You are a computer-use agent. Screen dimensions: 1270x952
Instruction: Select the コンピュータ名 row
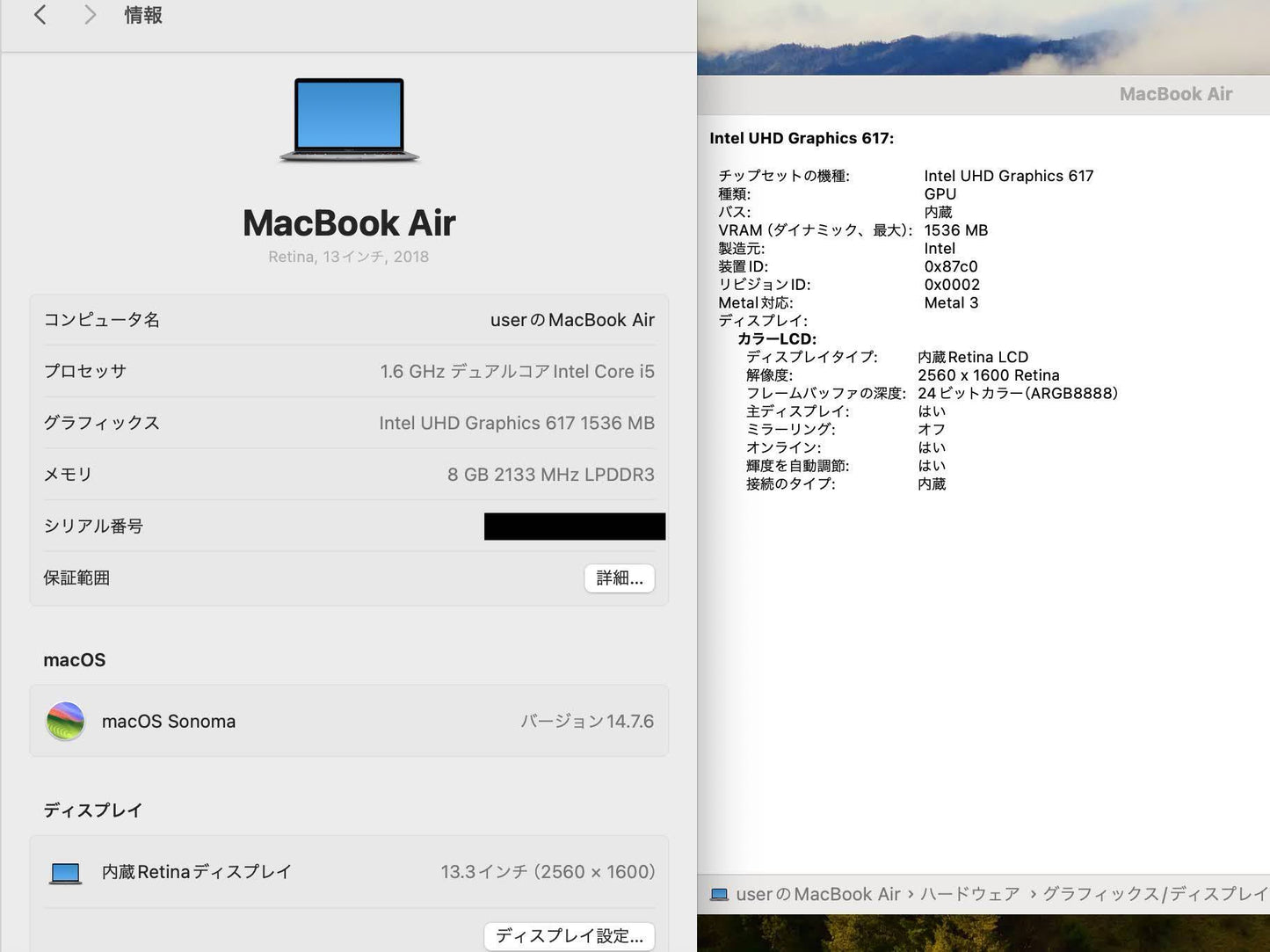(x=349, y=319)
